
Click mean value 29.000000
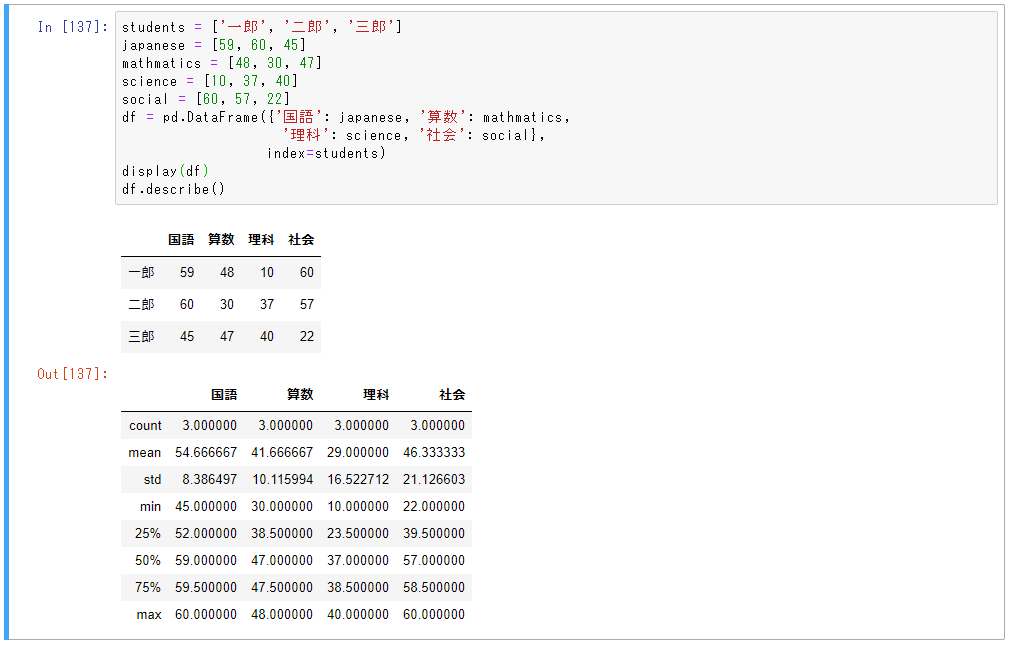tap(358, 453)
